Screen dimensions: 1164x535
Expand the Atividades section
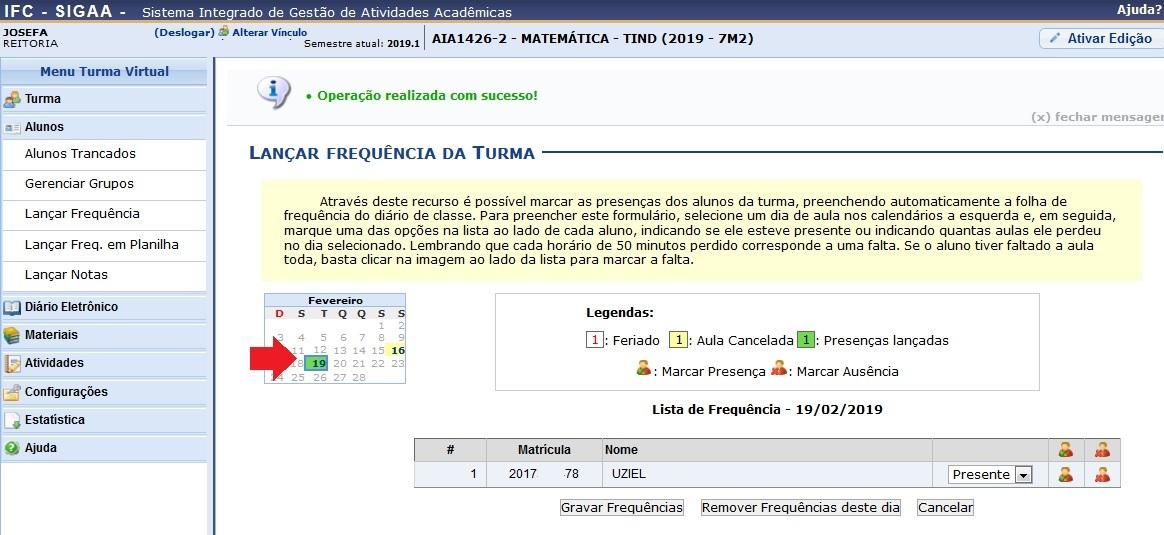pyautogui.click(x=104, y=363)
